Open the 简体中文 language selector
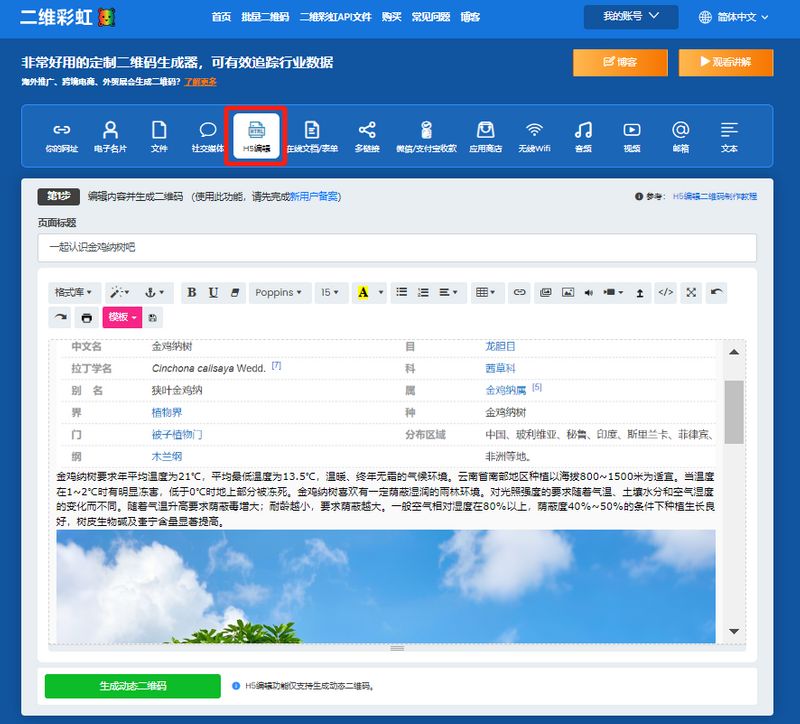 click(x=733, y=17)
